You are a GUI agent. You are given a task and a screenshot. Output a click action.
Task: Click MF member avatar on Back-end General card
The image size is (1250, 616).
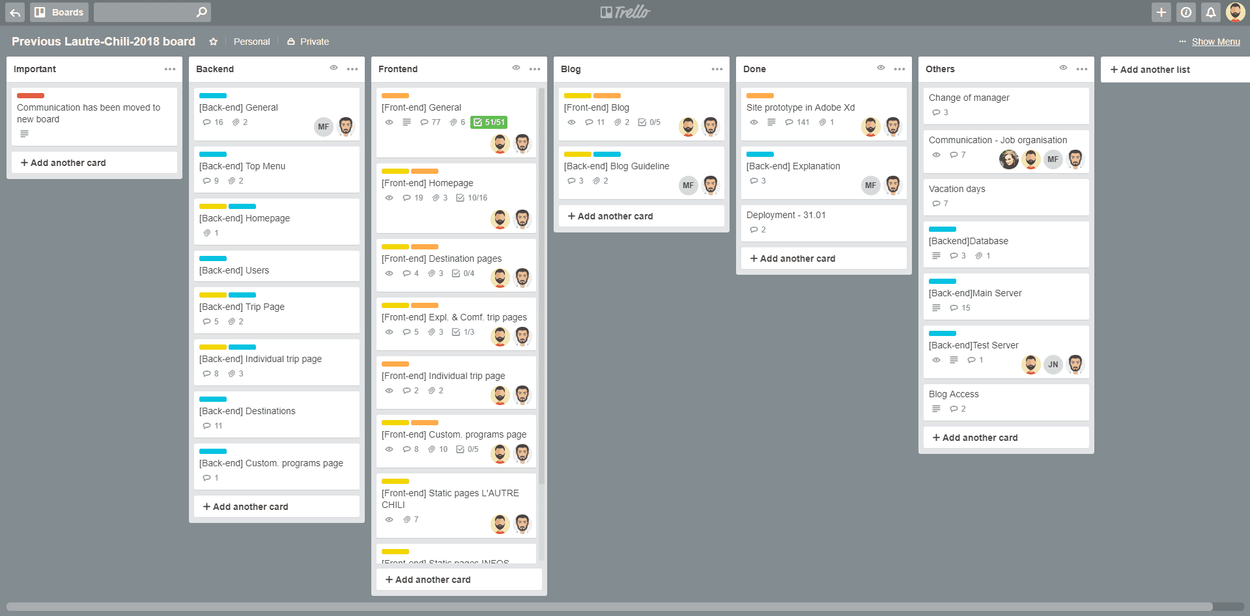[323, 126]
